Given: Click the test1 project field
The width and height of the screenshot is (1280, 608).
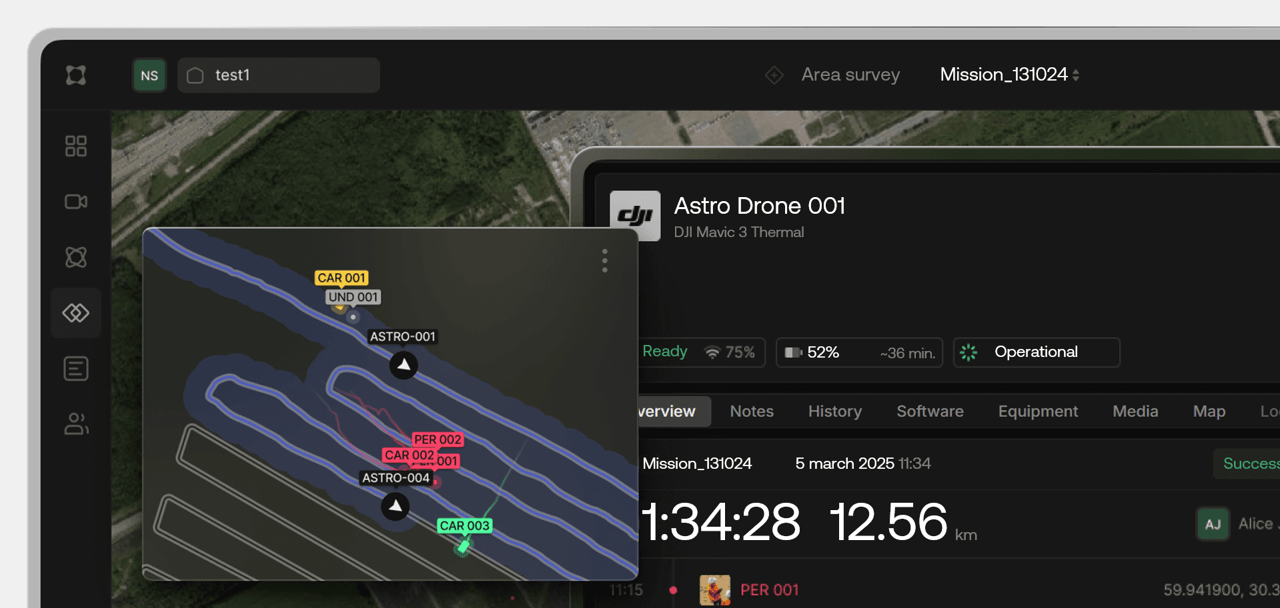Looking at the screenshot, I should [278, 75].
